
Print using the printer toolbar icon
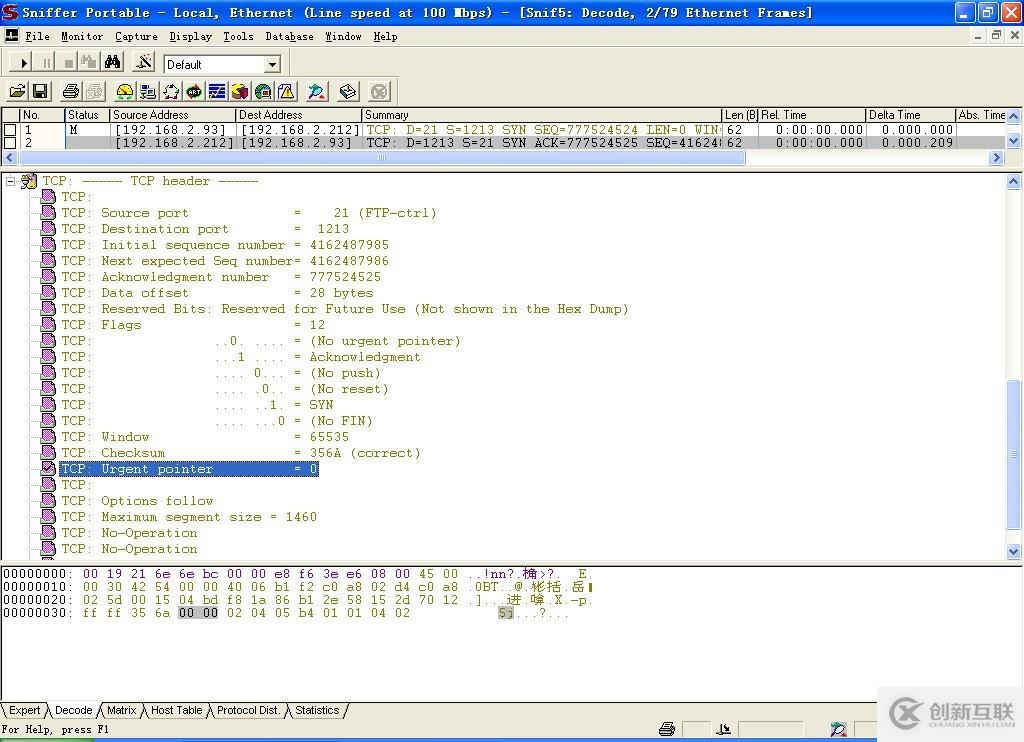(x=71, y=91)
